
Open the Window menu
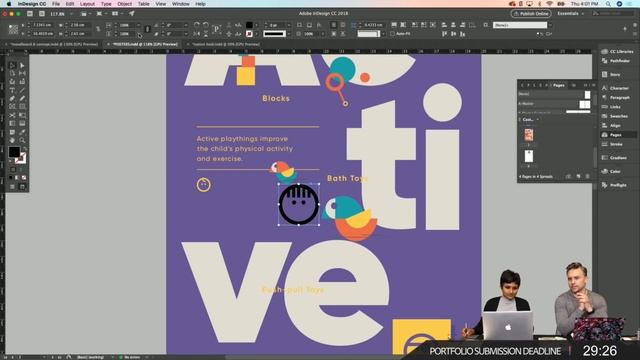(x=180, y=4)
